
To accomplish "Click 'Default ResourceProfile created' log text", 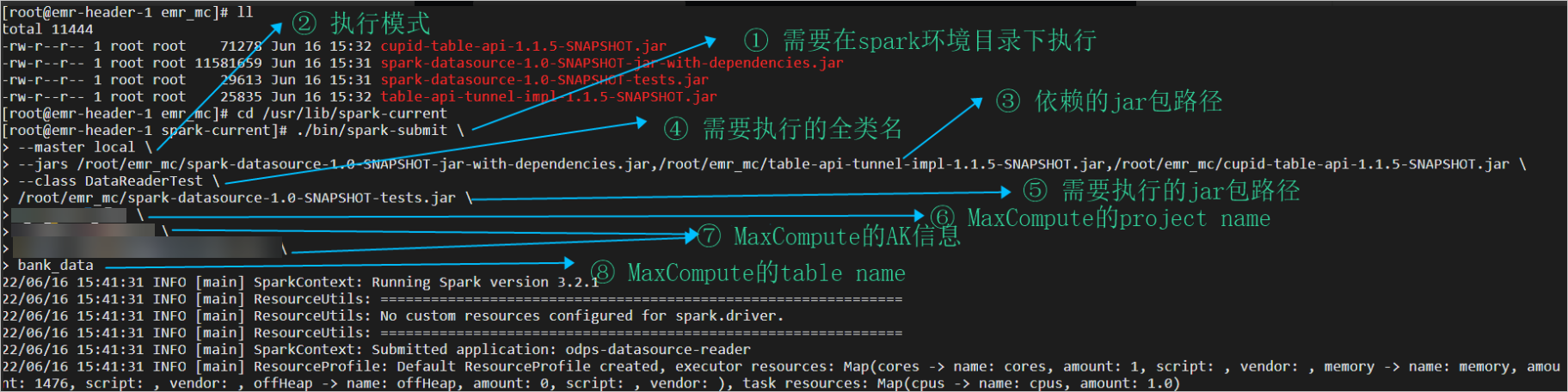I will click(x=527, y=366).
